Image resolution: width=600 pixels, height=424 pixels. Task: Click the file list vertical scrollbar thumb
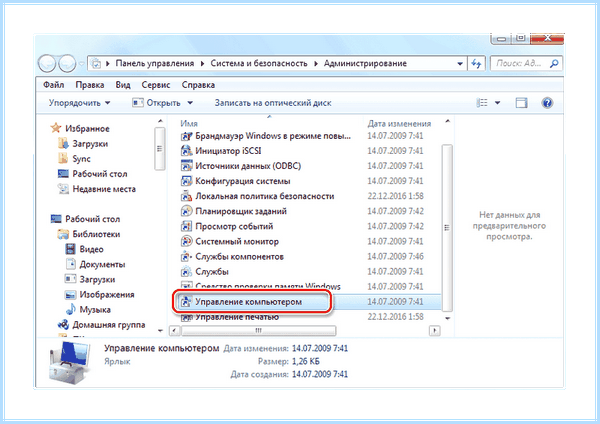447,227
